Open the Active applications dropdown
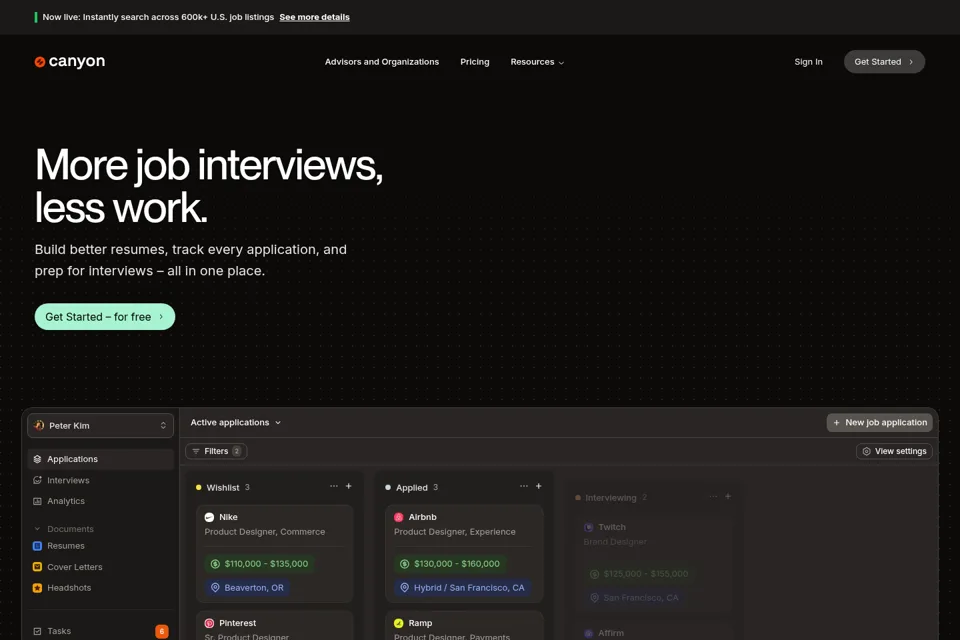The width and height of the screenshot is (960, 640). point(236,423)
